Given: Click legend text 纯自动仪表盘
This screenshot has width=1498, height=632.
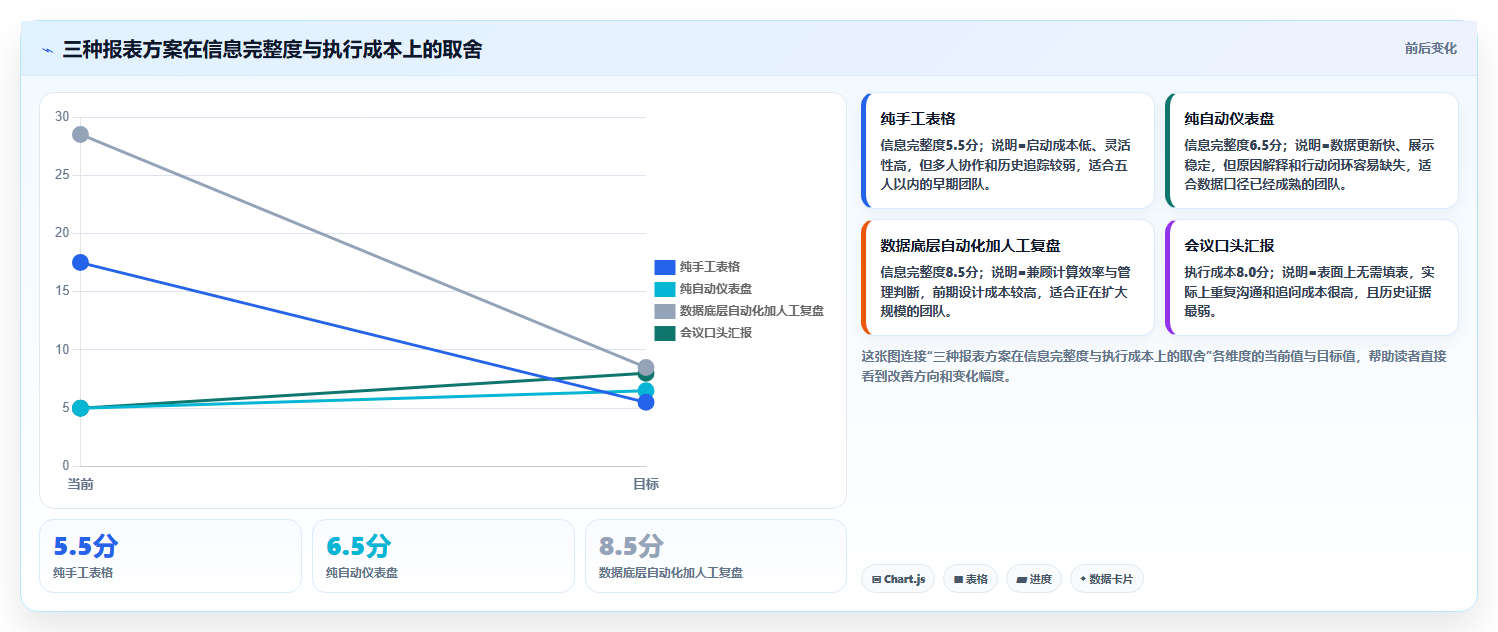Looking at the screenshot, I should tap(716, 289).
